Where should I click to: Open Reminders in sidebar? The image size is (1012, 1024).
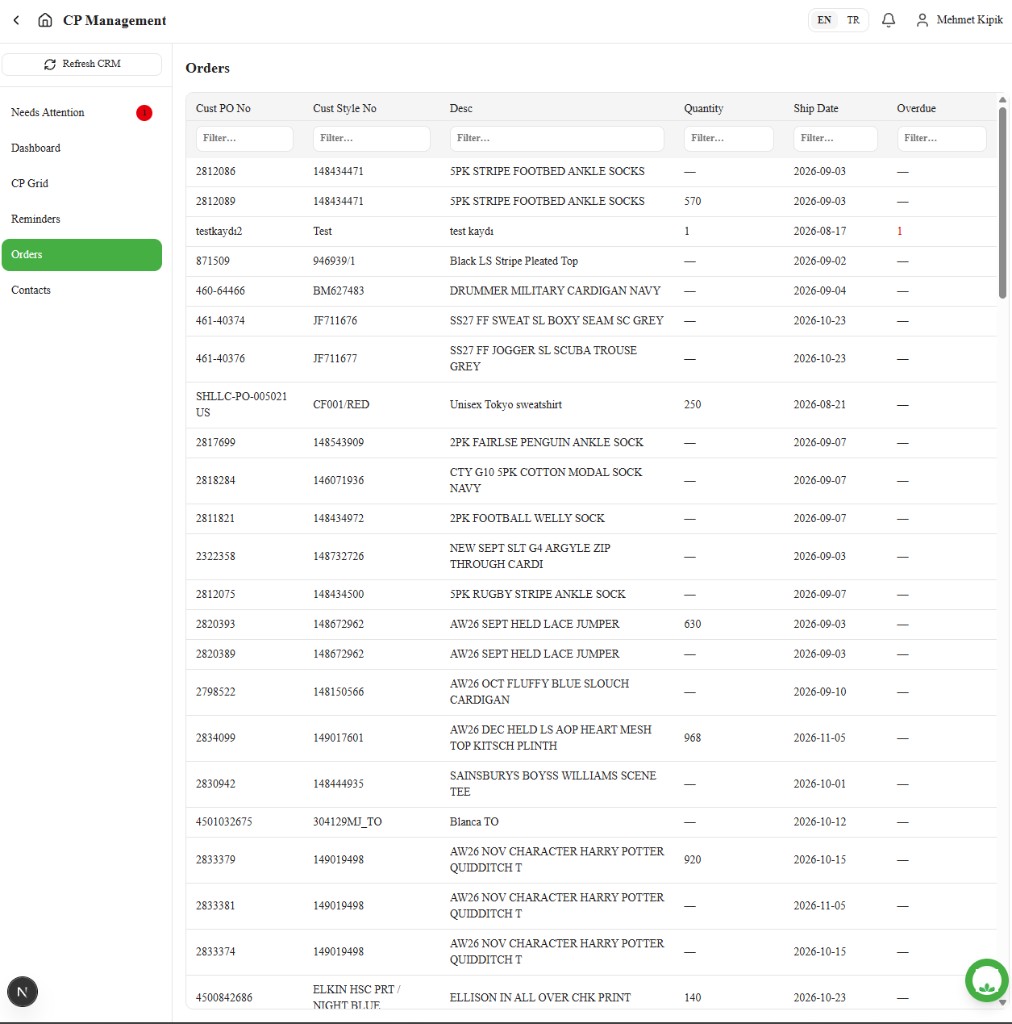pos(82,219)
